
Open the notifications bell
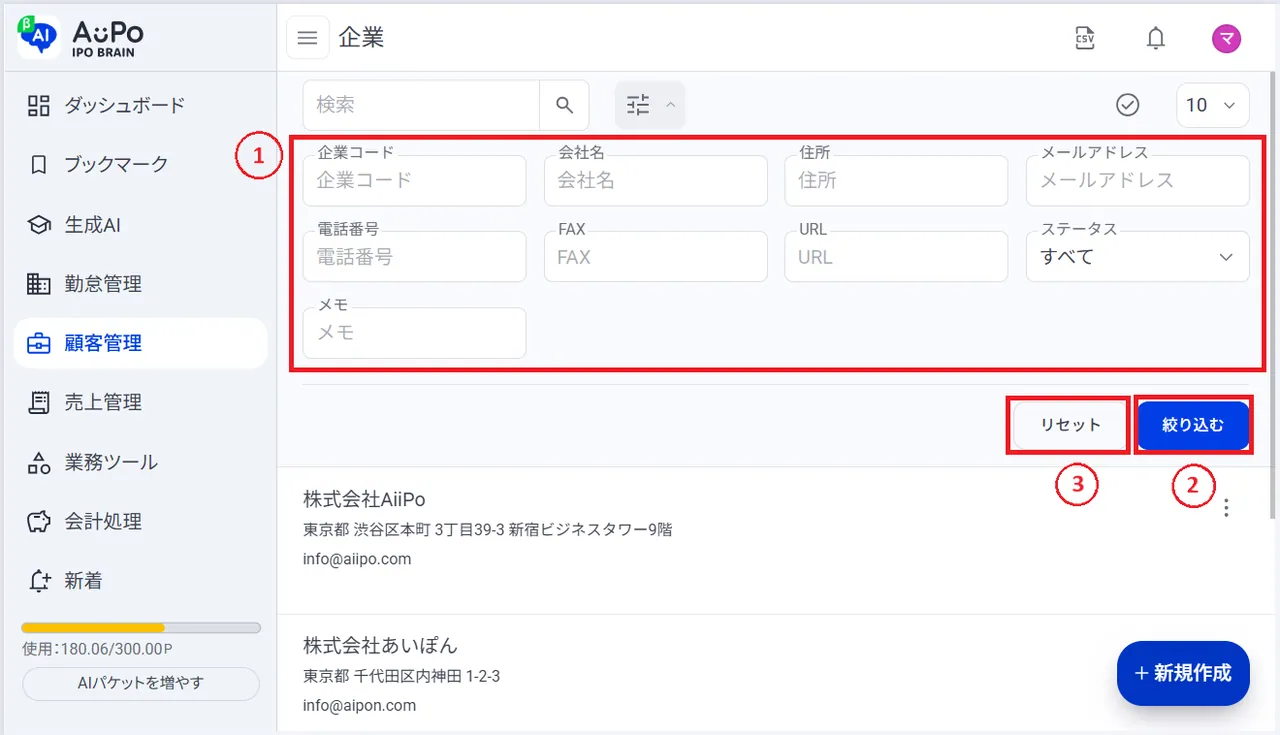click(x=1156, y=38)
